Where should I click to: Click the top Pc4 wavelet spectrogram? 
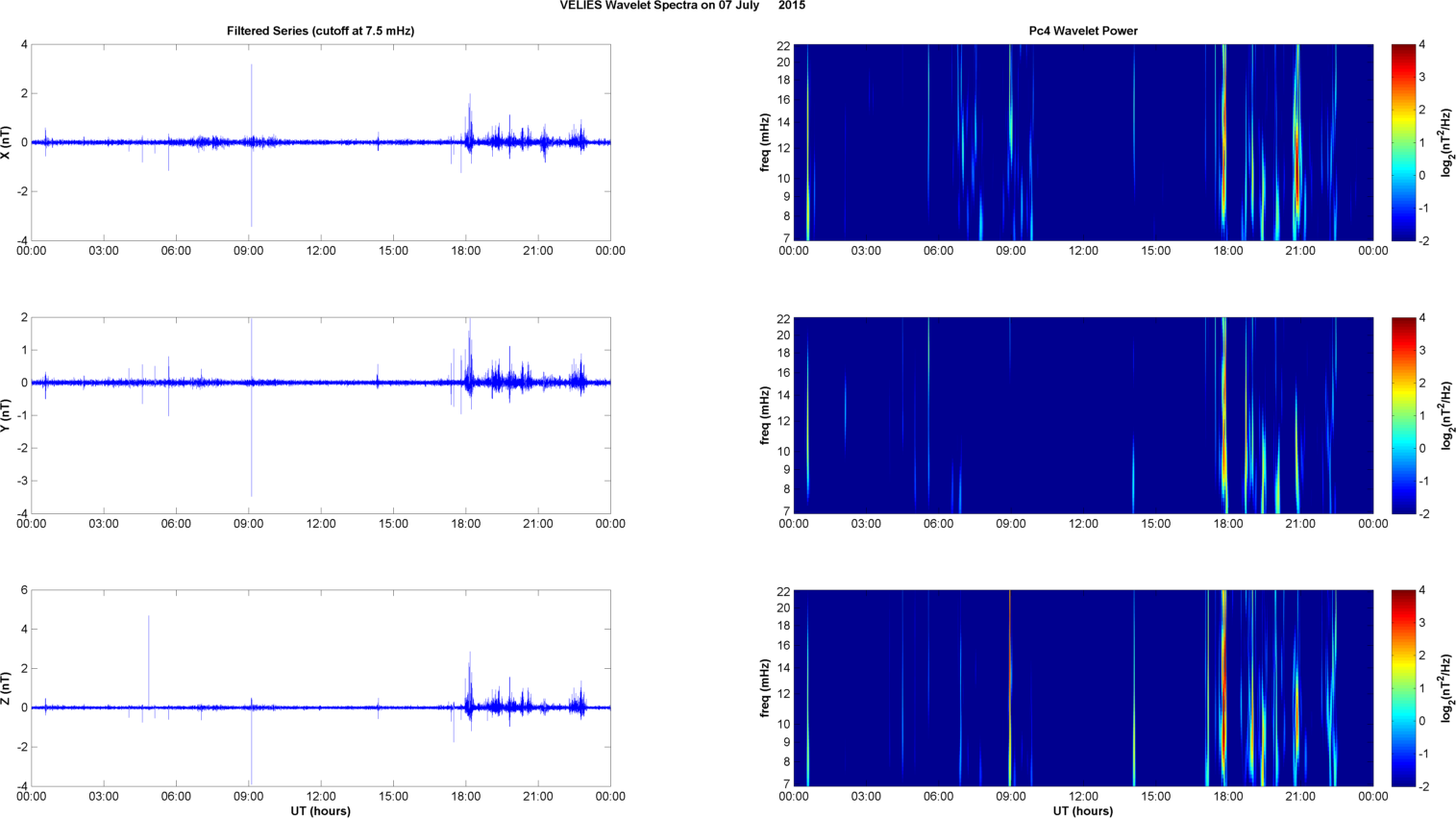click(1083, 142)
